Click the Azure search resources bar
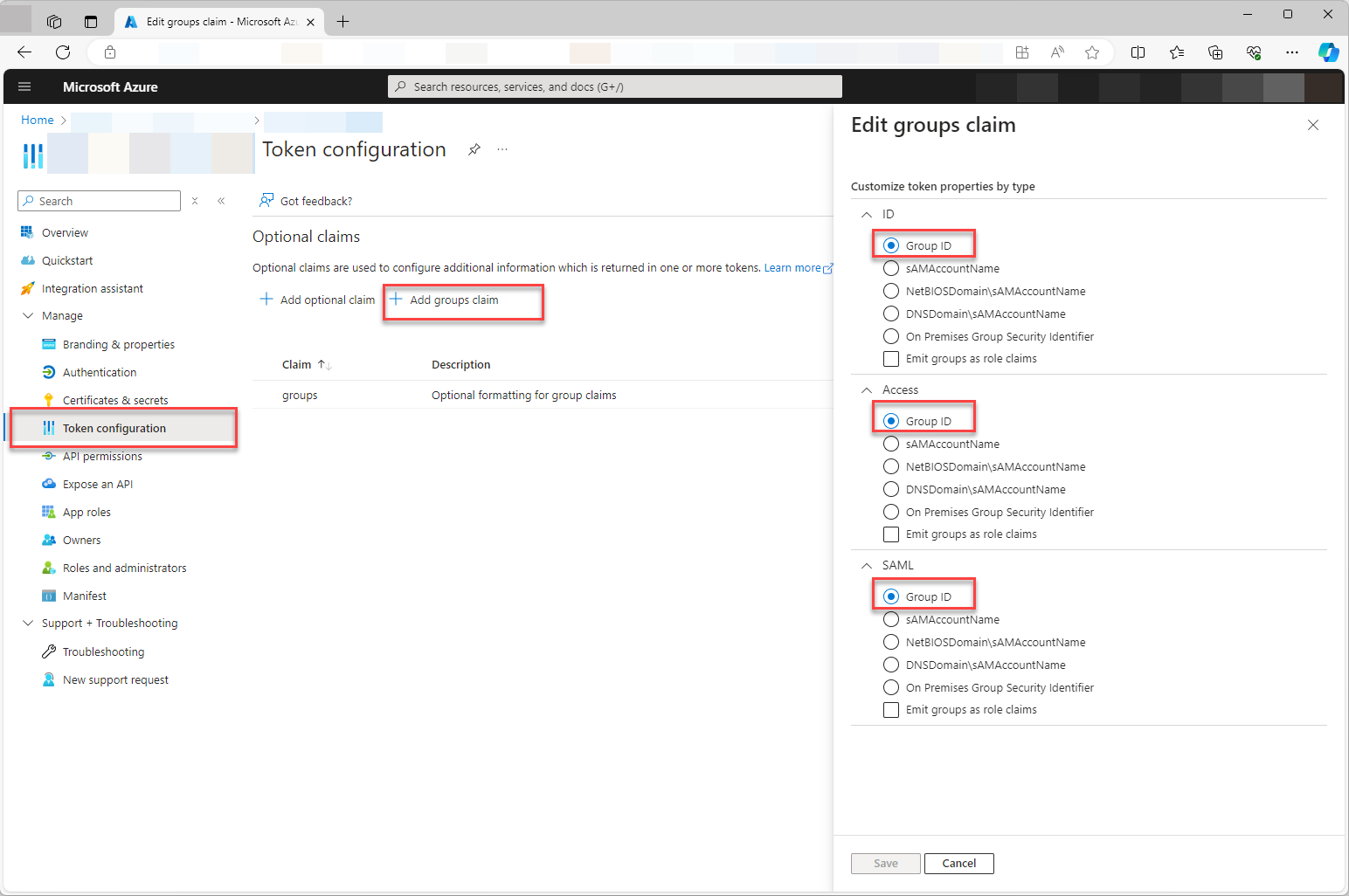The width and height of the screenshot is (1349, 896). [615, 86]
